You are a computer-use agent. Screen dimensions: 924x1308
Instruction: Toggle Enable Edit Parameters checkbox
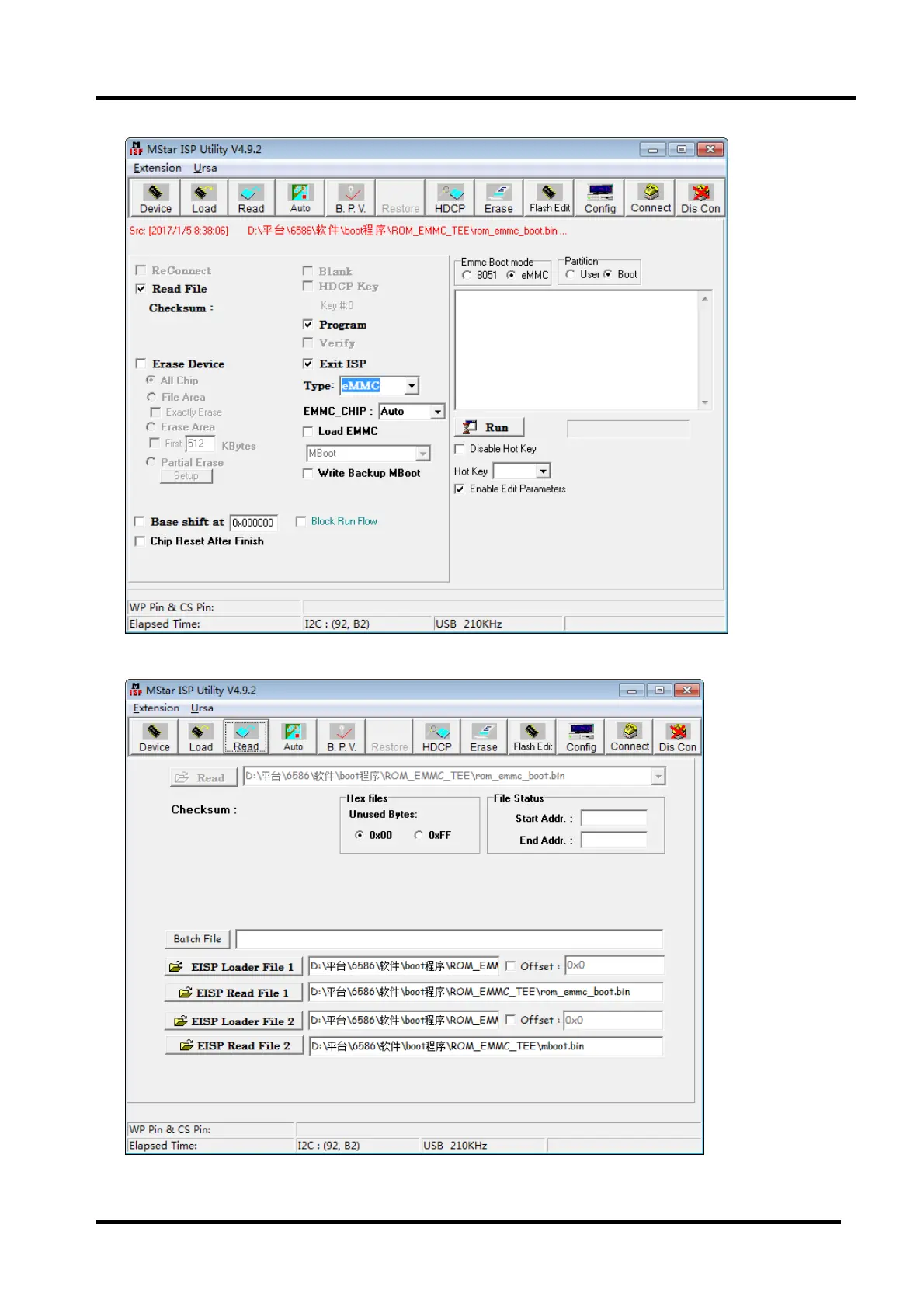click(x=459, y=489)
